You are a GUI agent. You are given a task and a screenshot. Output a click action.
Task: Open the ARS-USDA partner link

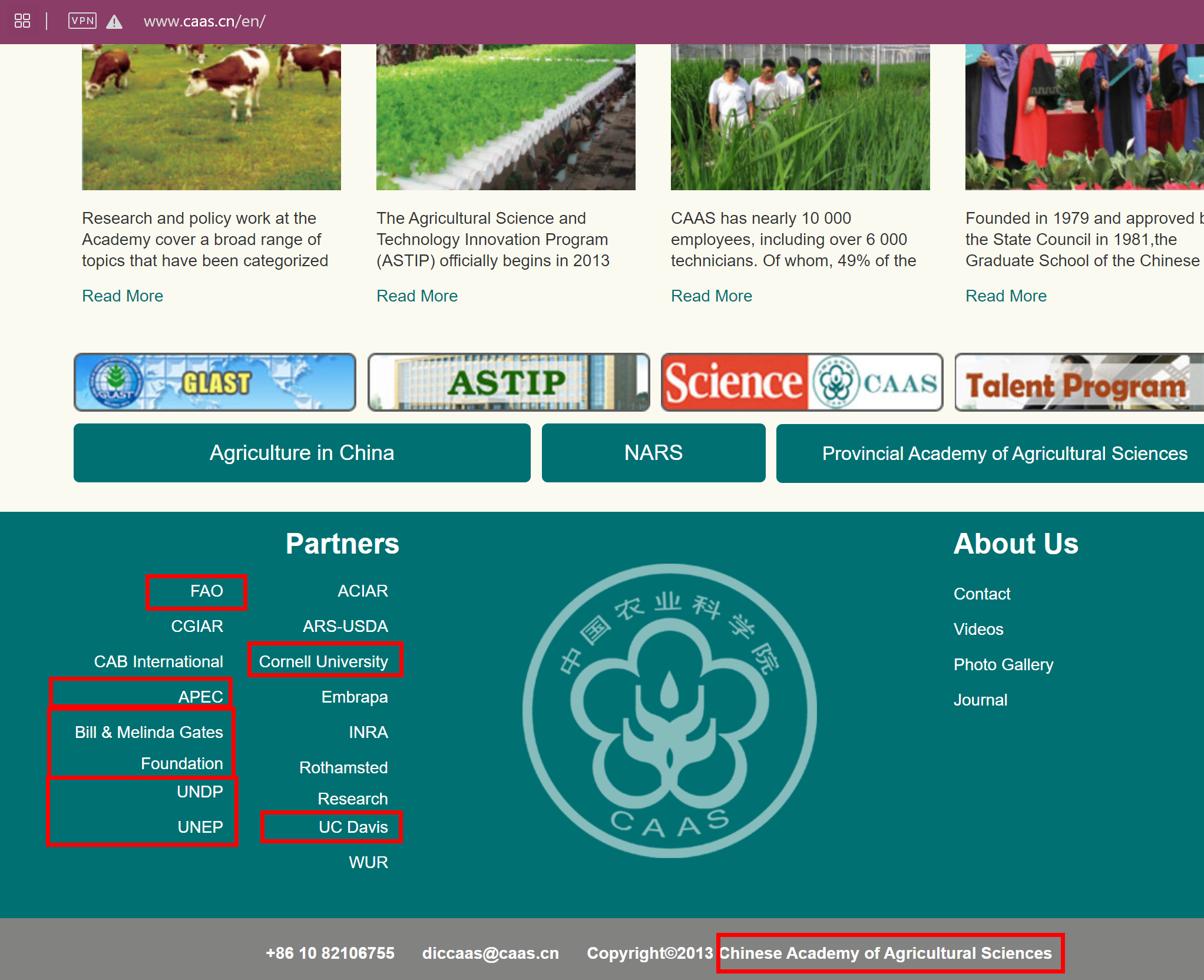pyautogui.click(x=346, y=626)
